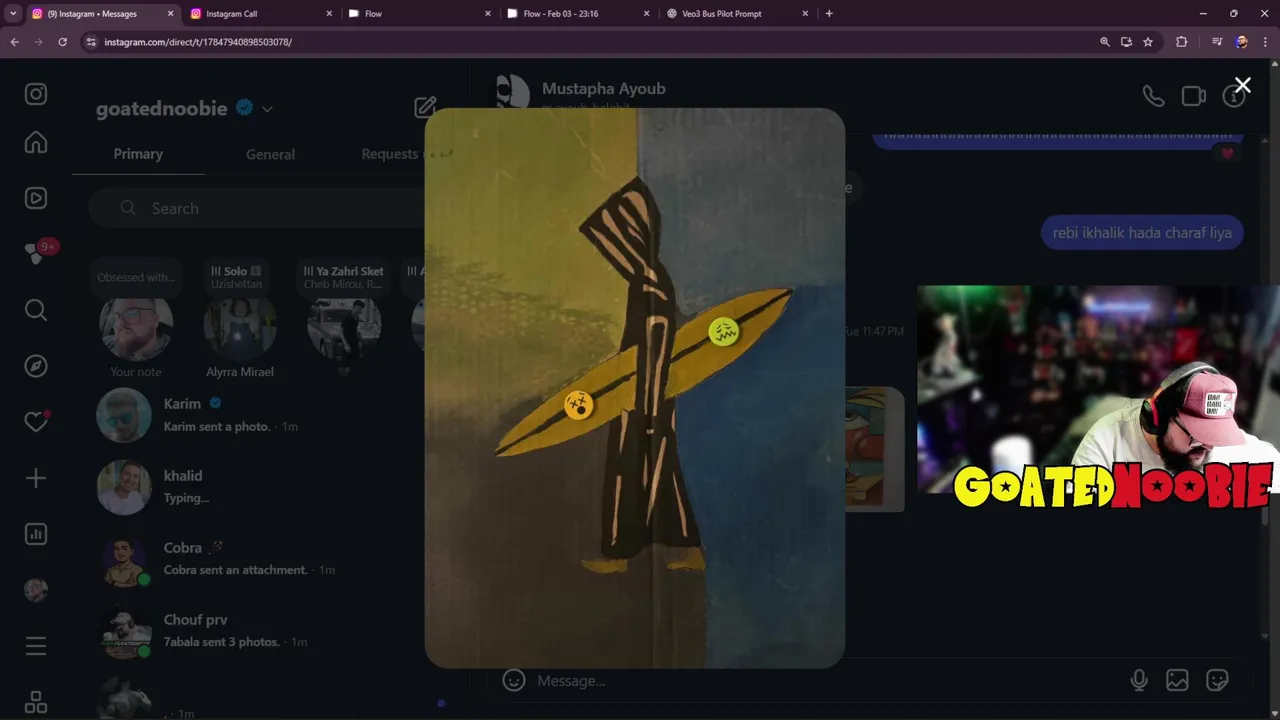Open the emoji picker in message box
The width and height of the screenshot is (1280, 720).
[514, 680]
